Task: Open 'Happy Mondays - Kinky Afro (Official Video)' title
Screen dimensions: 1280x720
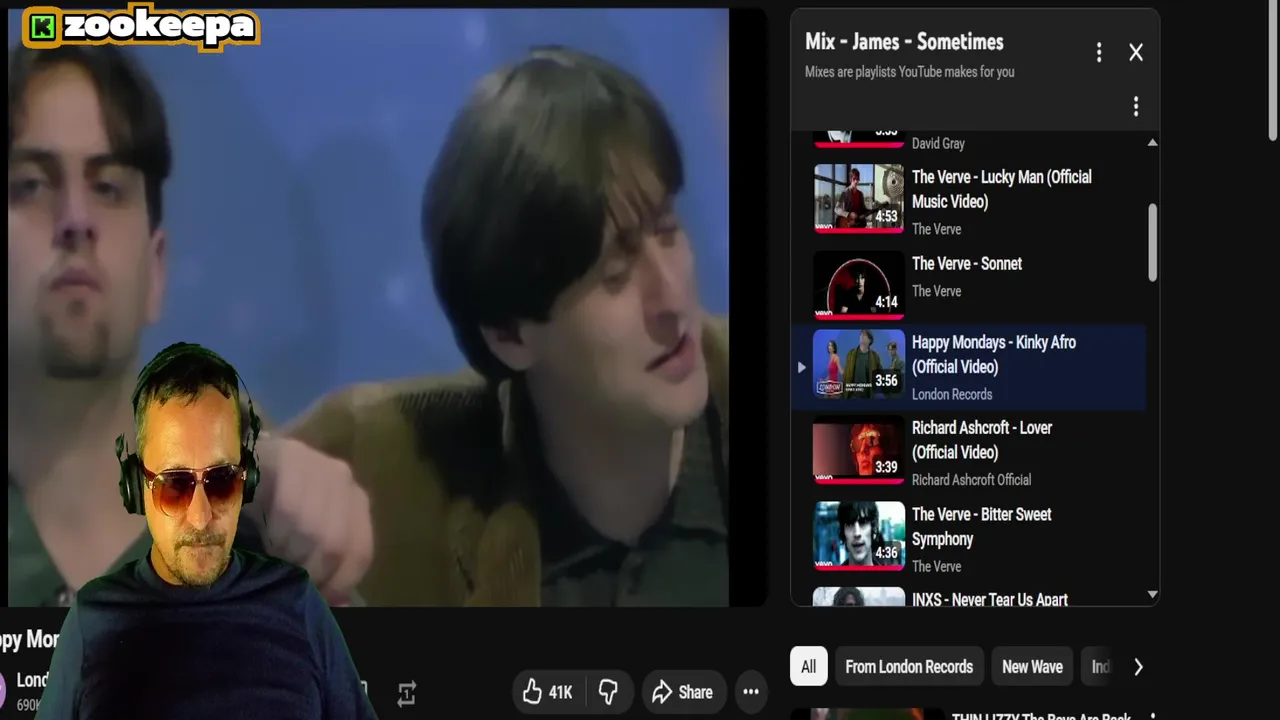Action: (994, 354)
